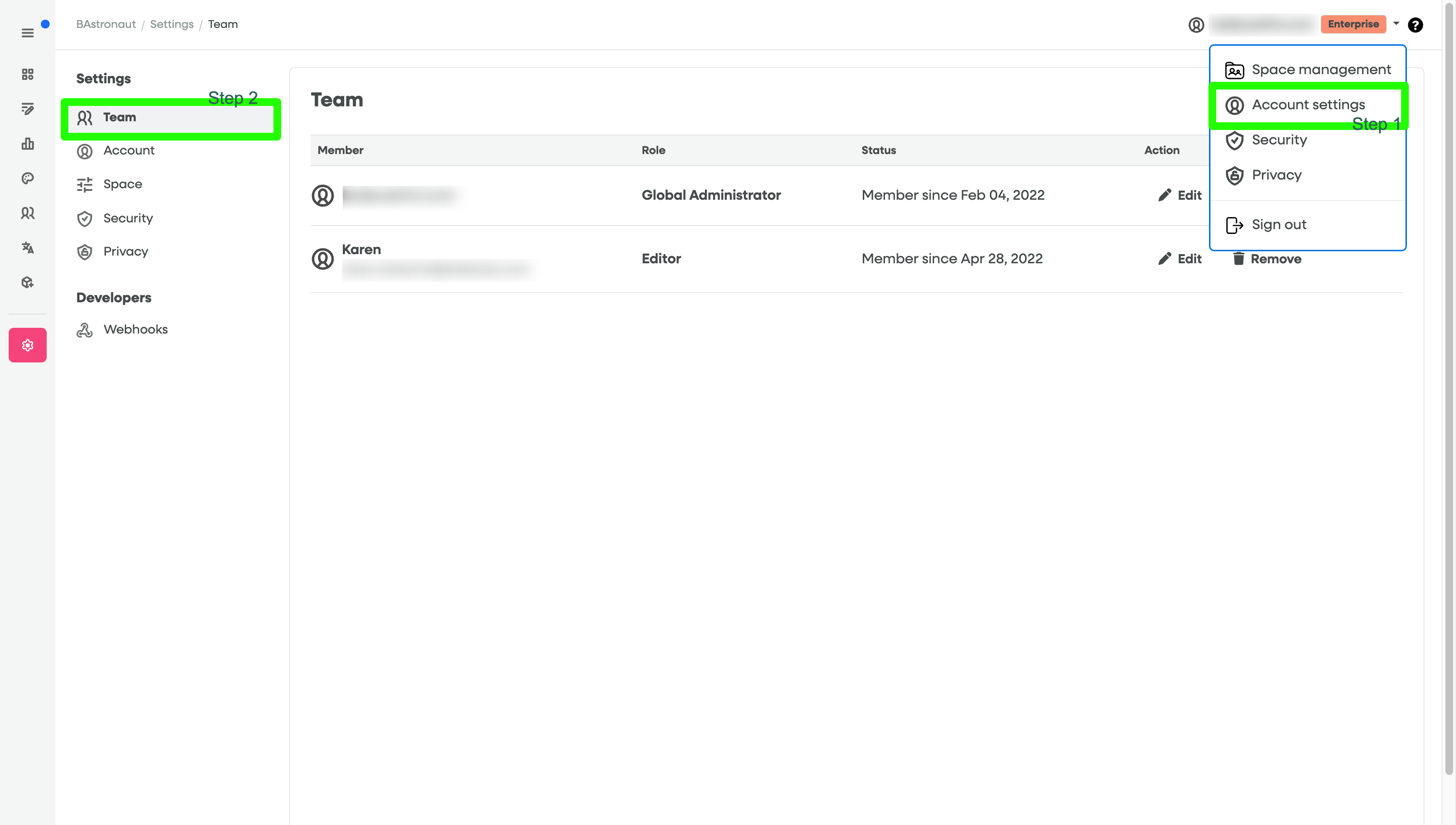Choose Space management in the dropdown
This screenshot has height=825, width=1456.
(1321, 70)
